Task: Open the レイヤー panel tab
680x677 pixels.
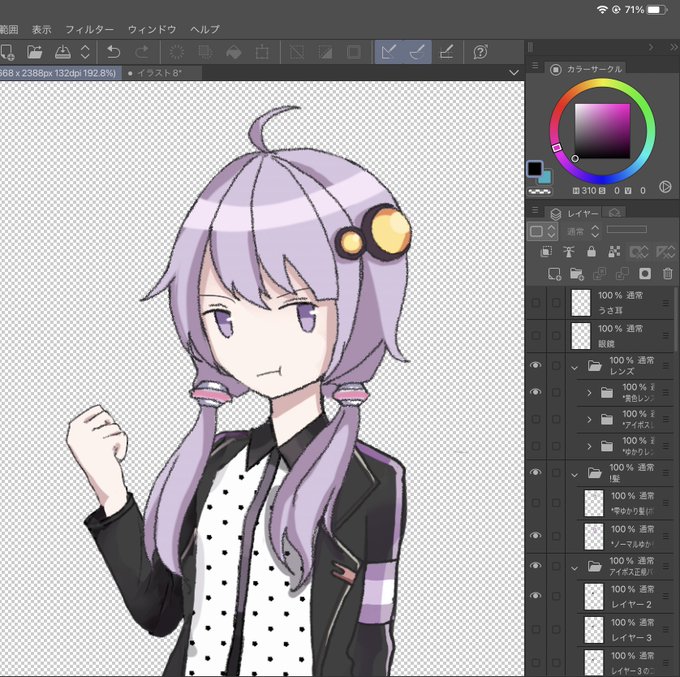Action: pyautogui.click(x=575, y=213)
